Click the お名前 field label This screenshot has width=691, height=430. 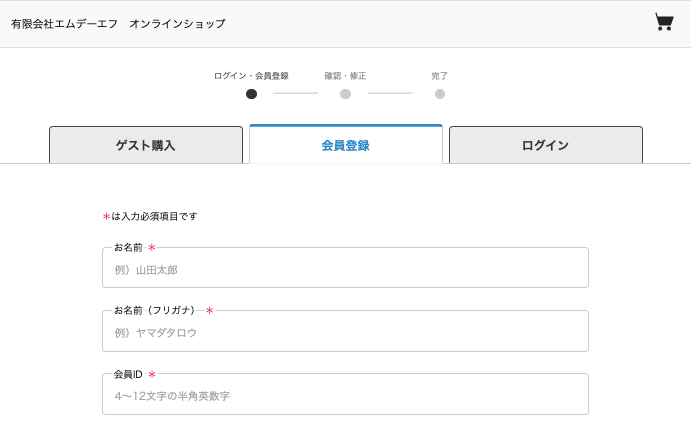coord(128,247)
